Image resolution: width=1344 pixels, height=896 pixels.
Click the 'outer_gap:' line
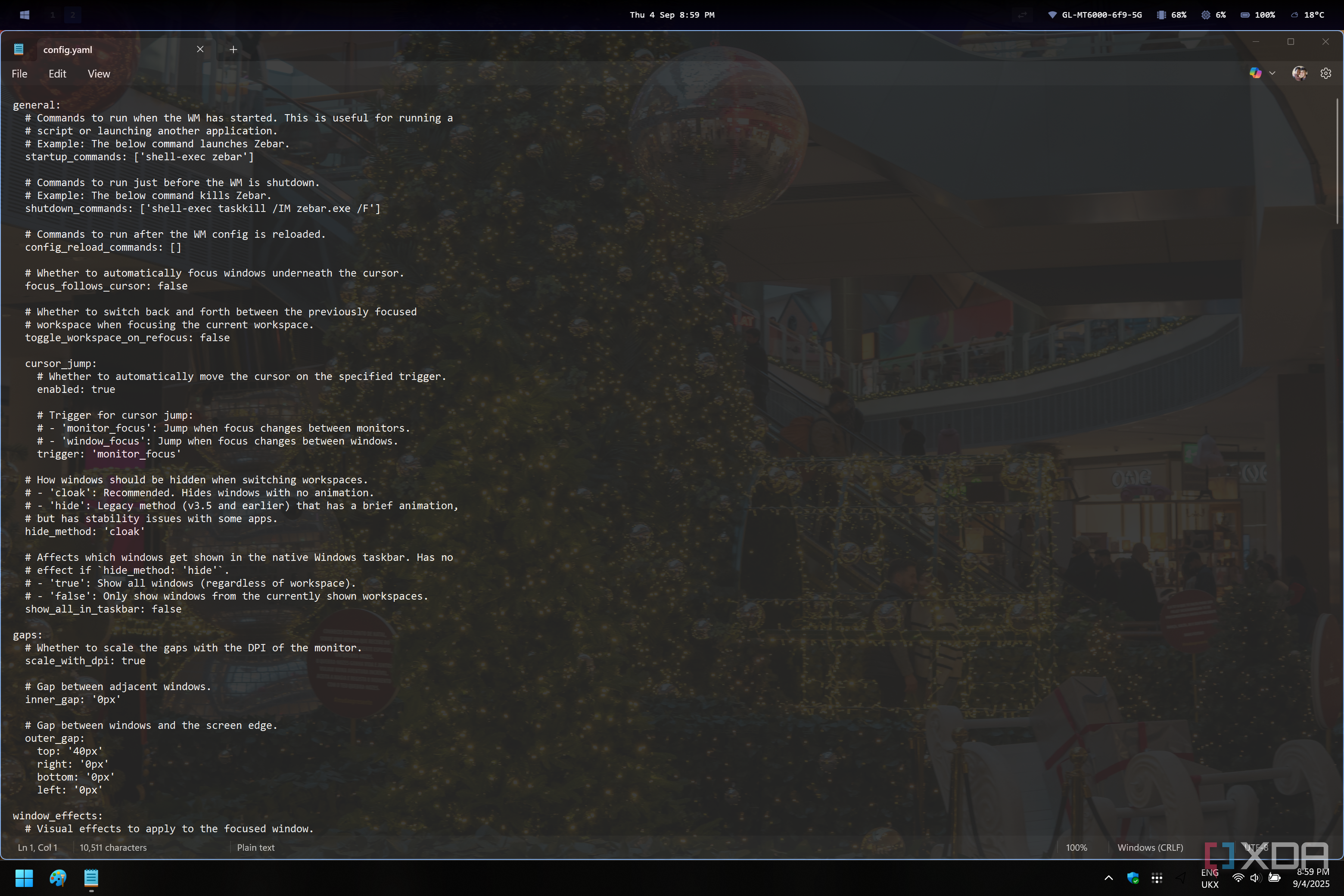(55, 738)
